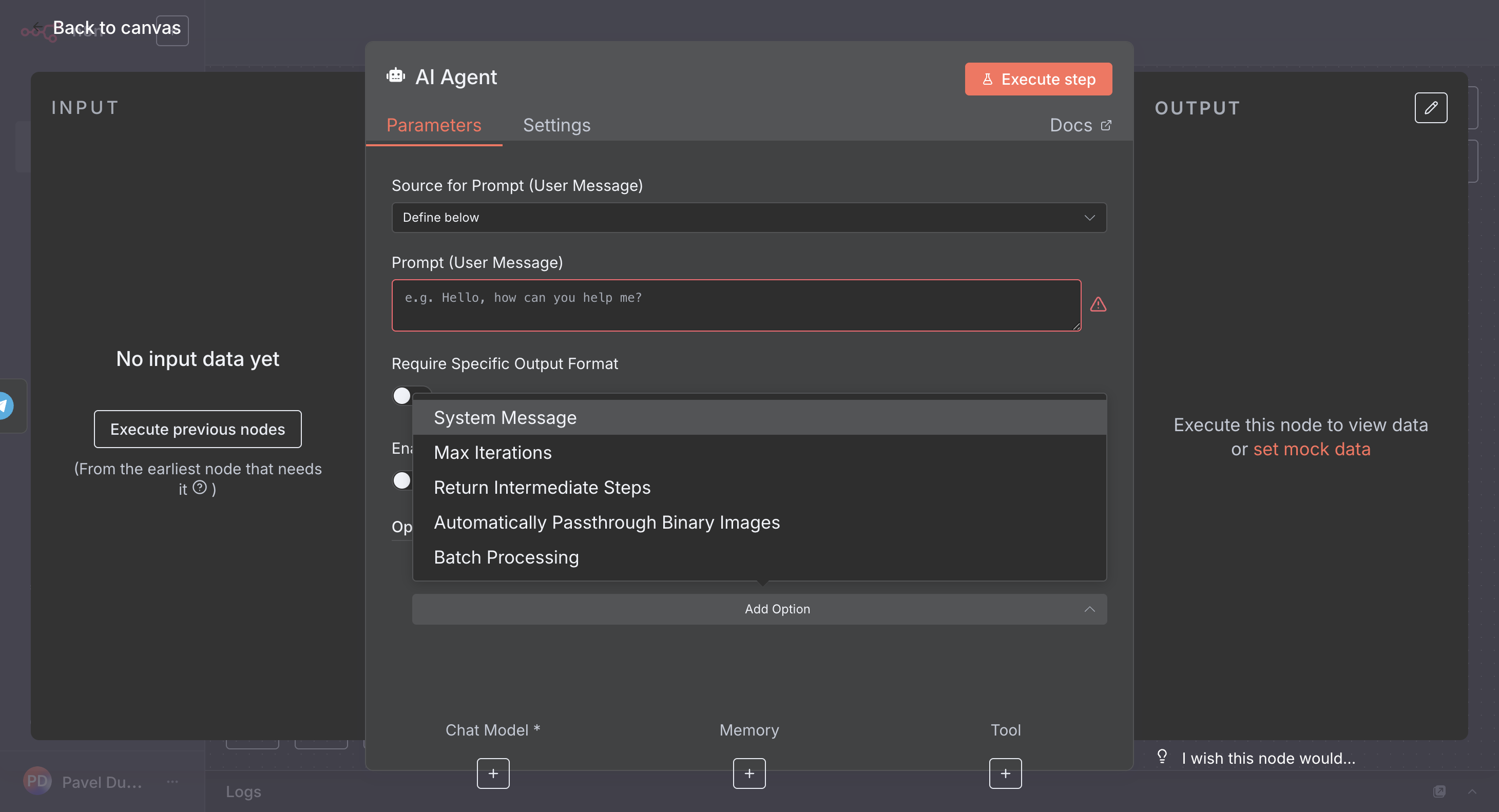The height and width of the screenshot is (812, 1499).
Task: Click the lightbulb feedback icon
Action: pyautogui.click(x=1162, y=756)
